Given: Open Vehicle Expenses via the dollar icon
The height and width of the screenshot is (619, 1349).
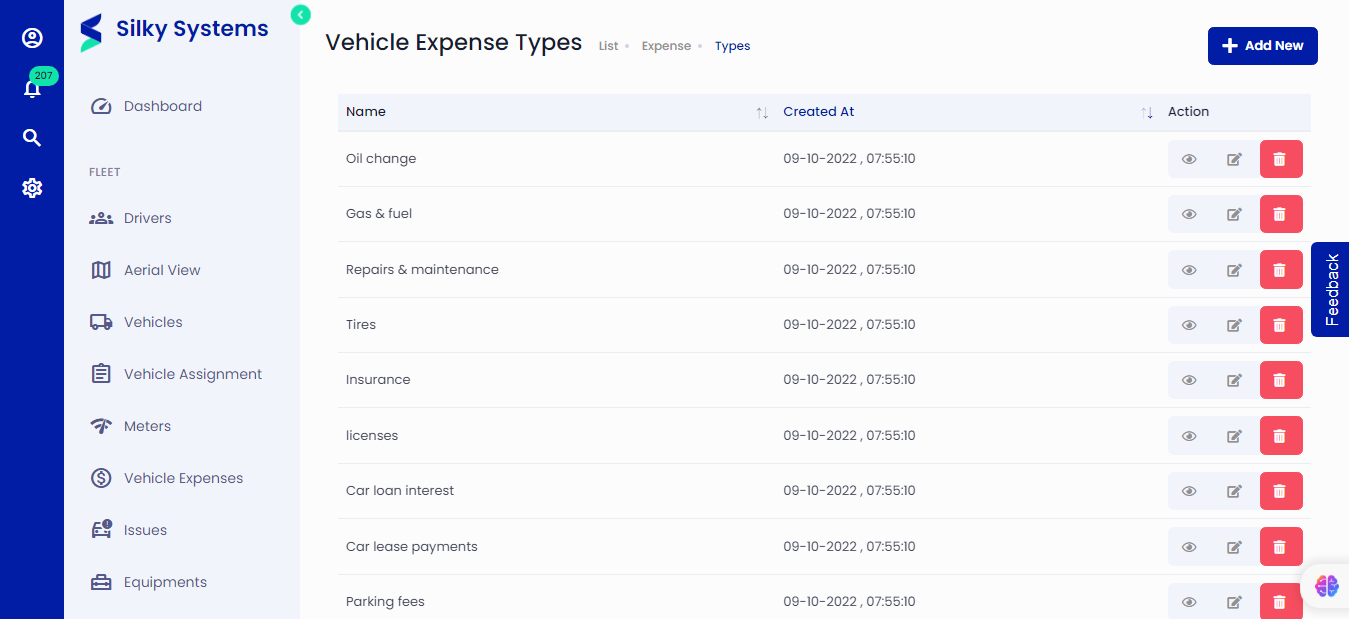Looking at the screenshot, I should click(101, 478).
